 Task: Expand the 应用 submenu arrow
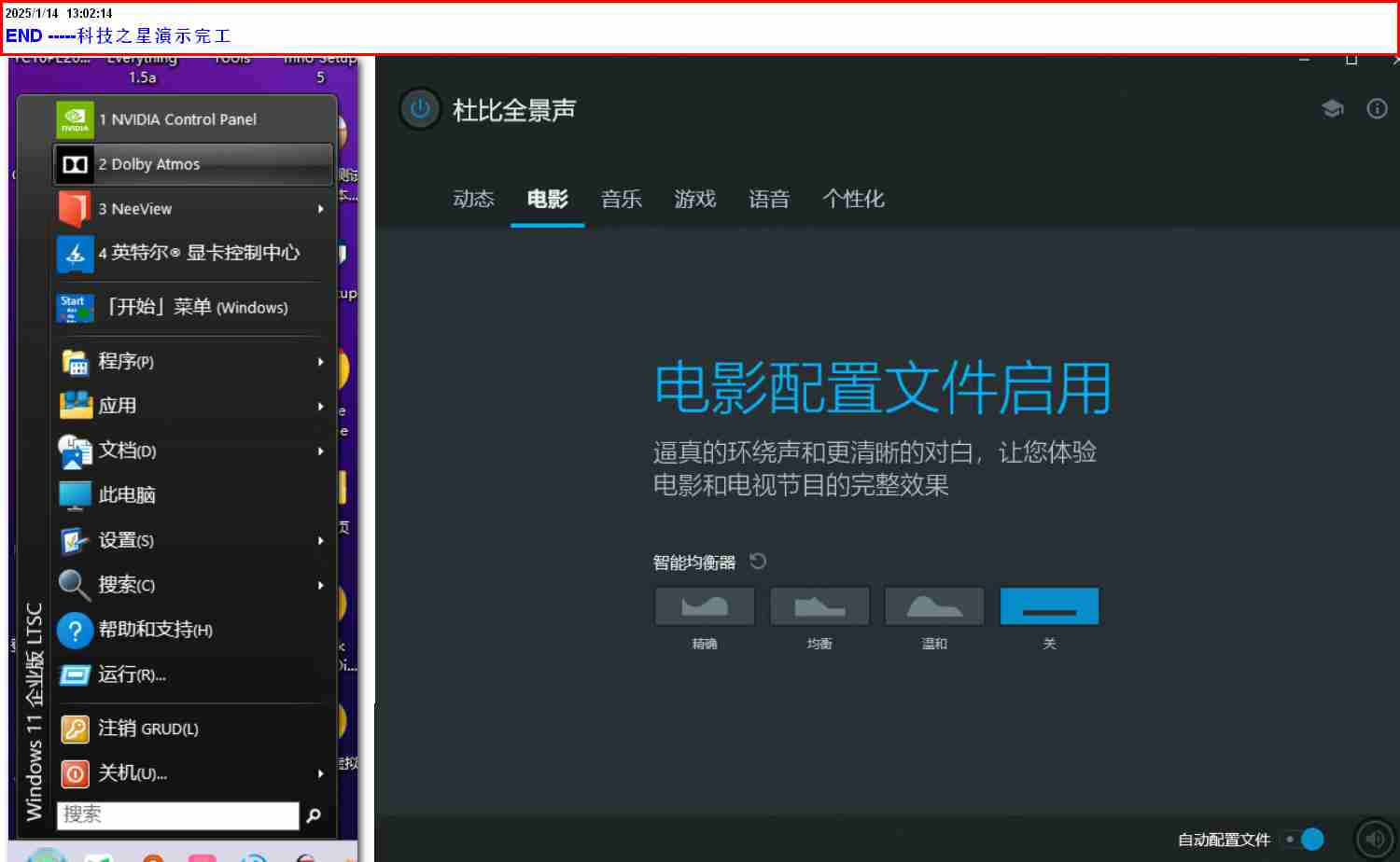(x=321, y=407)
